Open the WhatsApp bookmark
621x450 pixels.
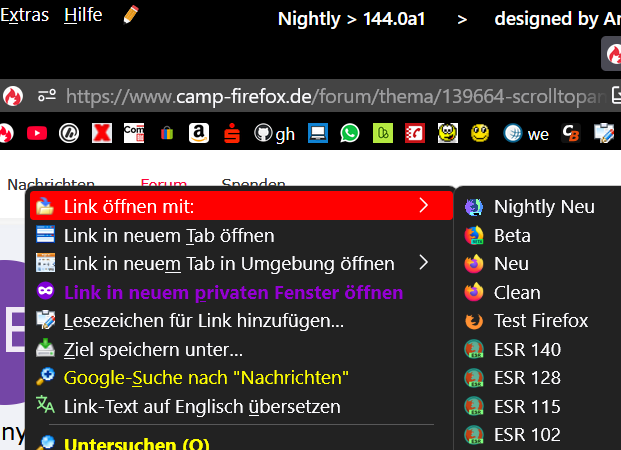tap(350, 133)
